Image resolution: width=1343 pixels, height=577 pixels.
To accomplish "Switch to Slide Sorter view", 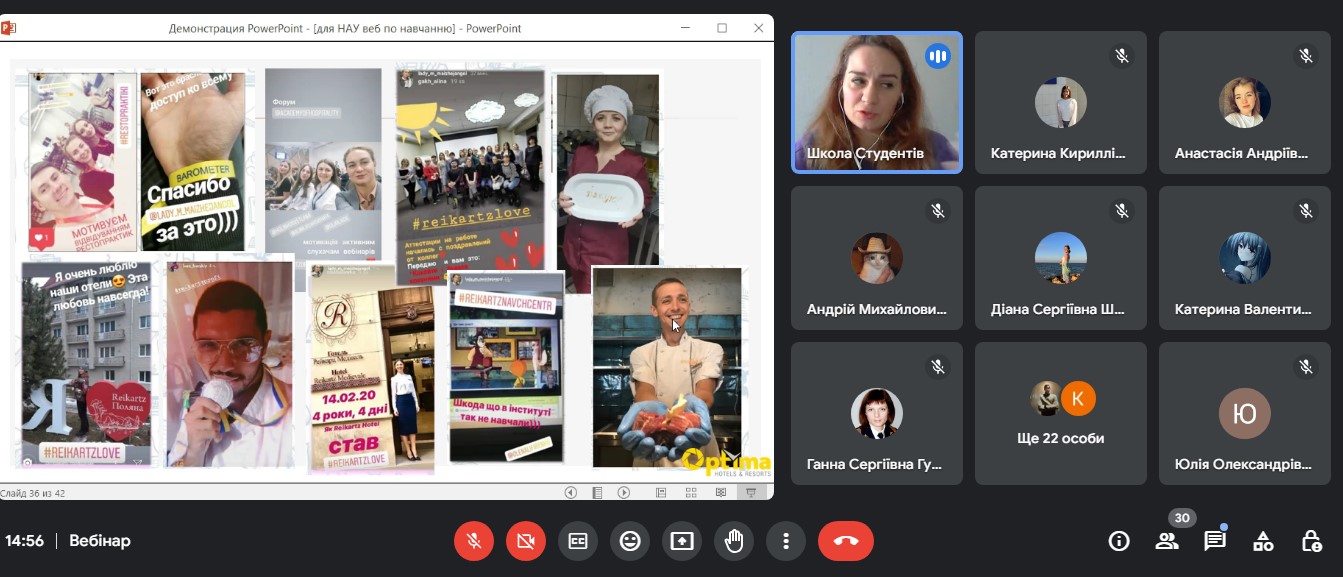I will [x=690, y=492].
